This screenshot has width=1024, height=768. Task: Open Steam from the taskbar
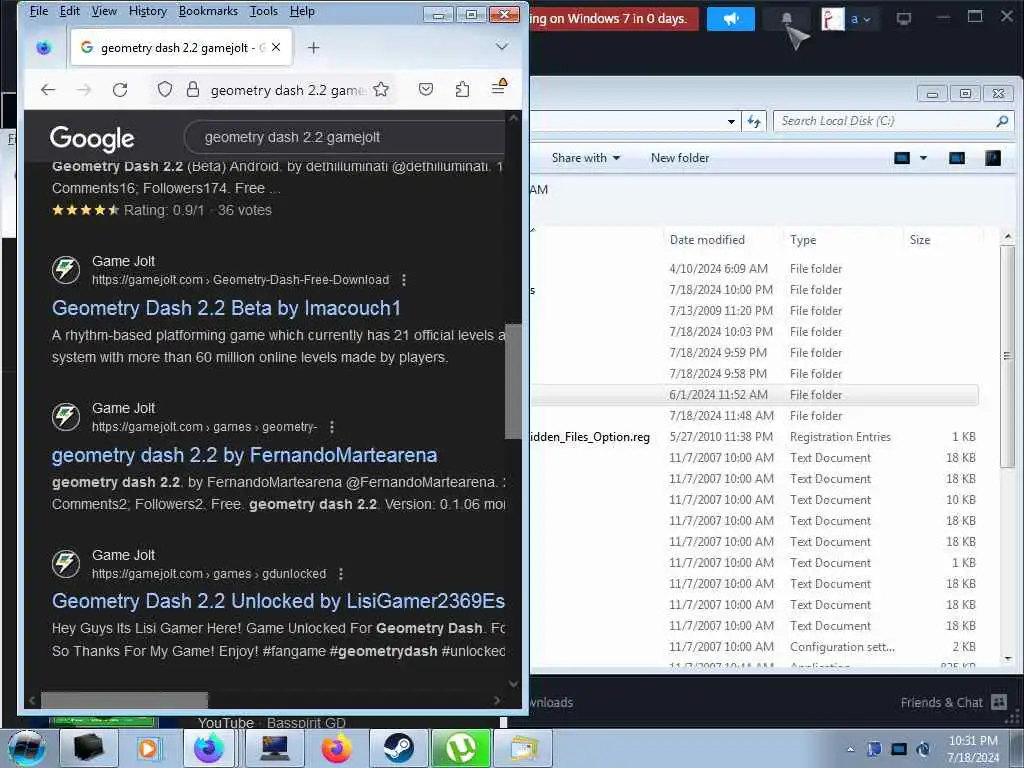(x=398, y=748)
